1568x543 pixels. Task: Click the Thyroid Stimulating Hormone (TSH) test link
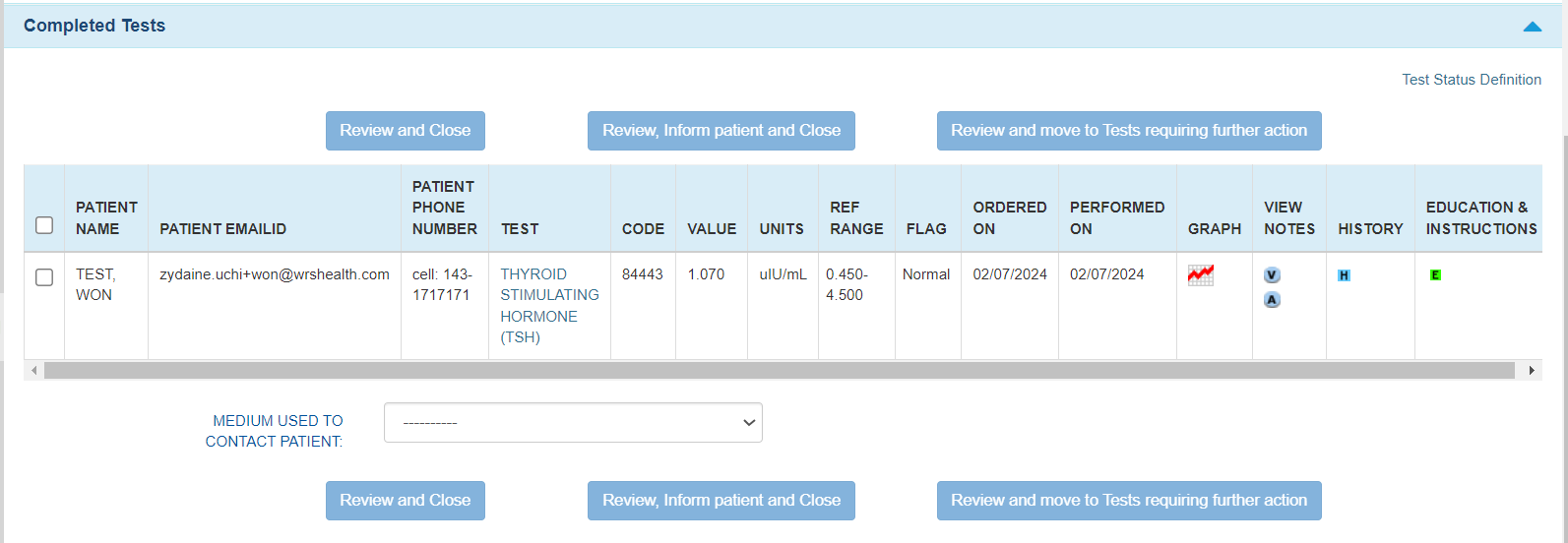pos(549,305)
